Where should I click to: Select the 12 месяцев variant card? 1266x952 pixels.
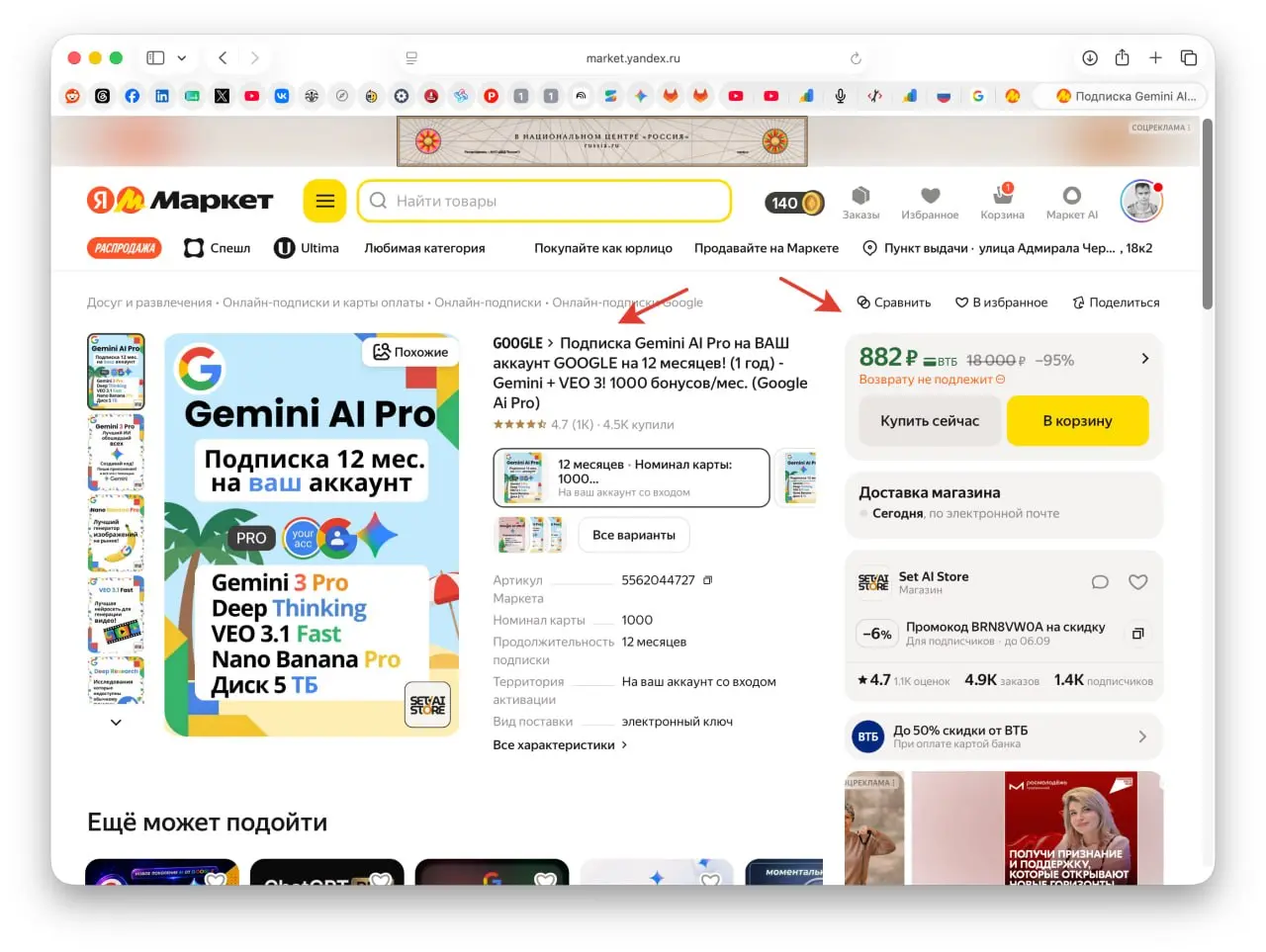pyautogui.click(x=631, y=477)
